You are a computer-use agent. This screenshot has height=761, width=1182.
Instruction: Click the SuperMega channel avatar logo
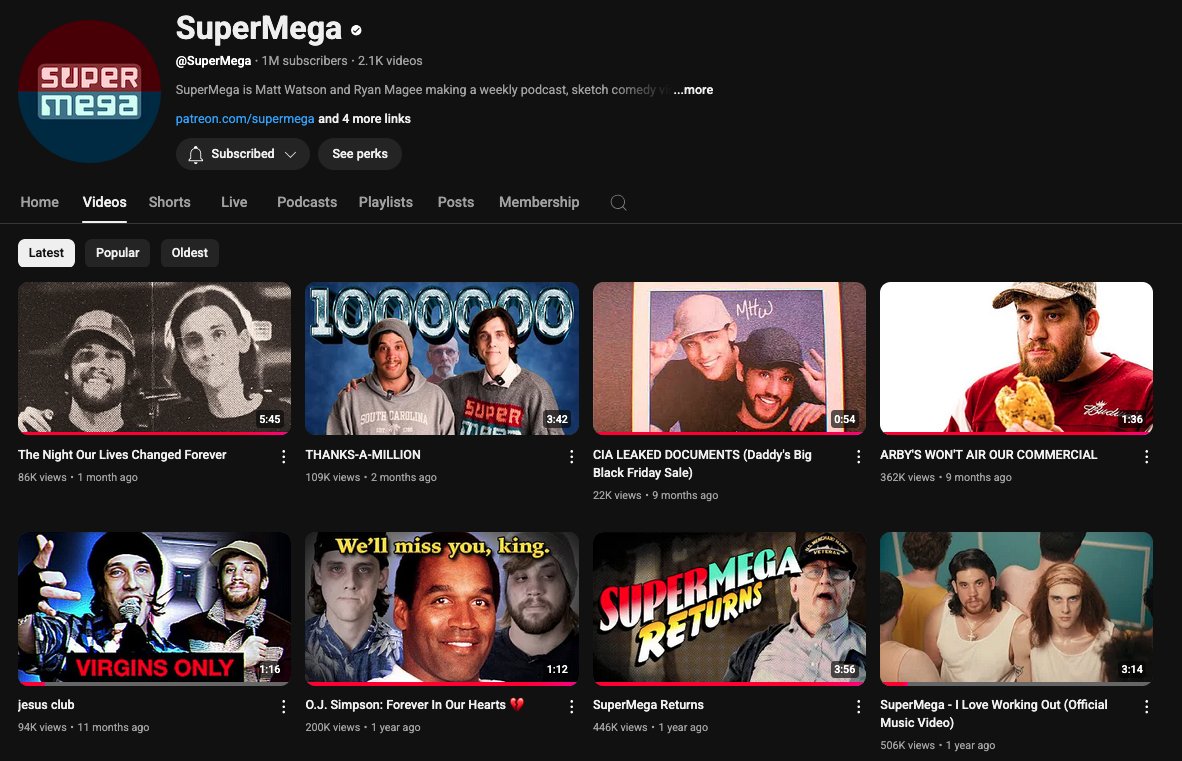[89, 91]
